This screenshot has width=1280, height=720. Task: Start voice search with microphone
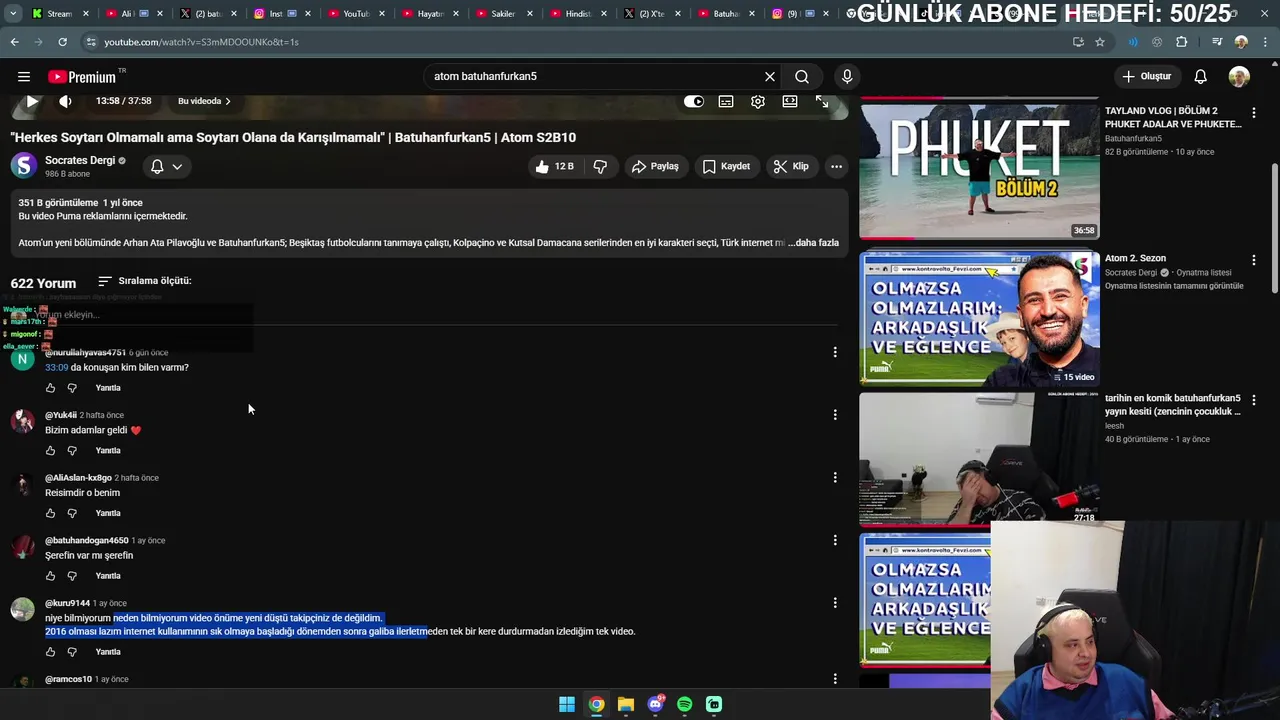click(x=847, y=77)
